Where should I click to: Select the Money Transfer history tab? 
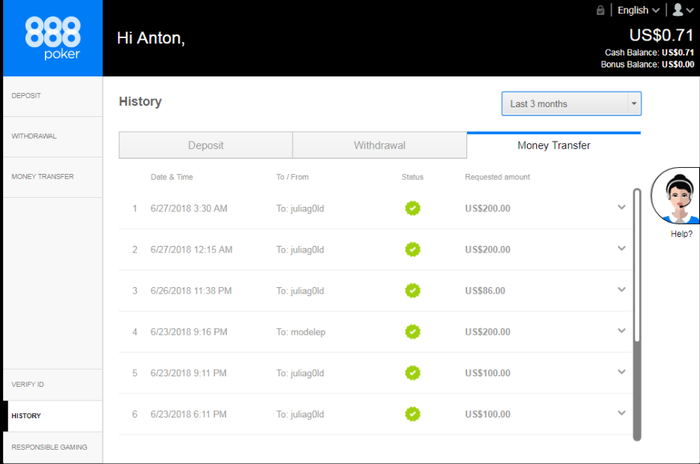[x=553, y=145]
